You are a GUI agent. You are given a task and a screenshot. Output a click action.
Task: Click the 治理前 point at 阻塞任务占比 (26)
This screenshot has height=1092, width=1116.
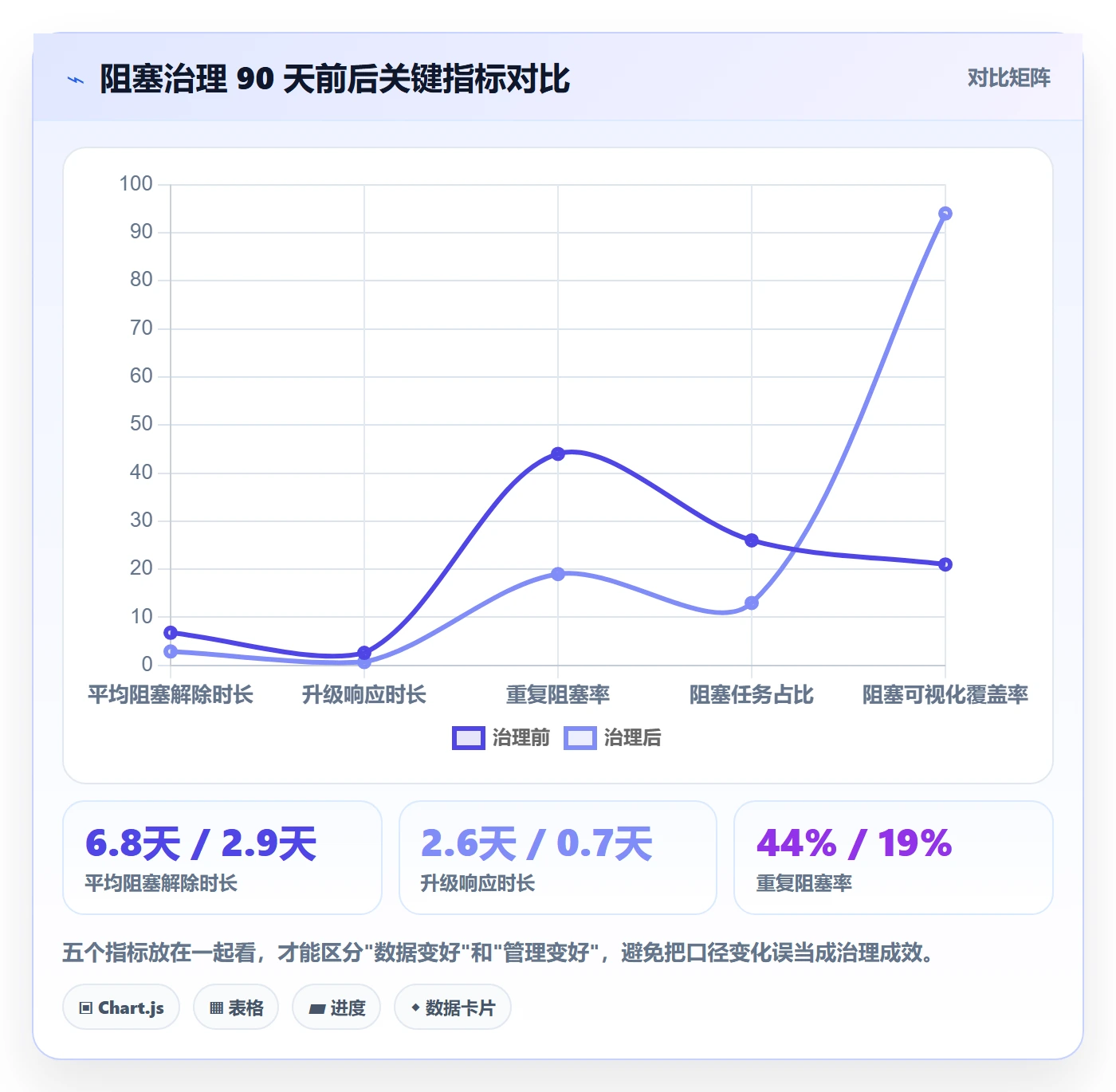coord(752,540)
